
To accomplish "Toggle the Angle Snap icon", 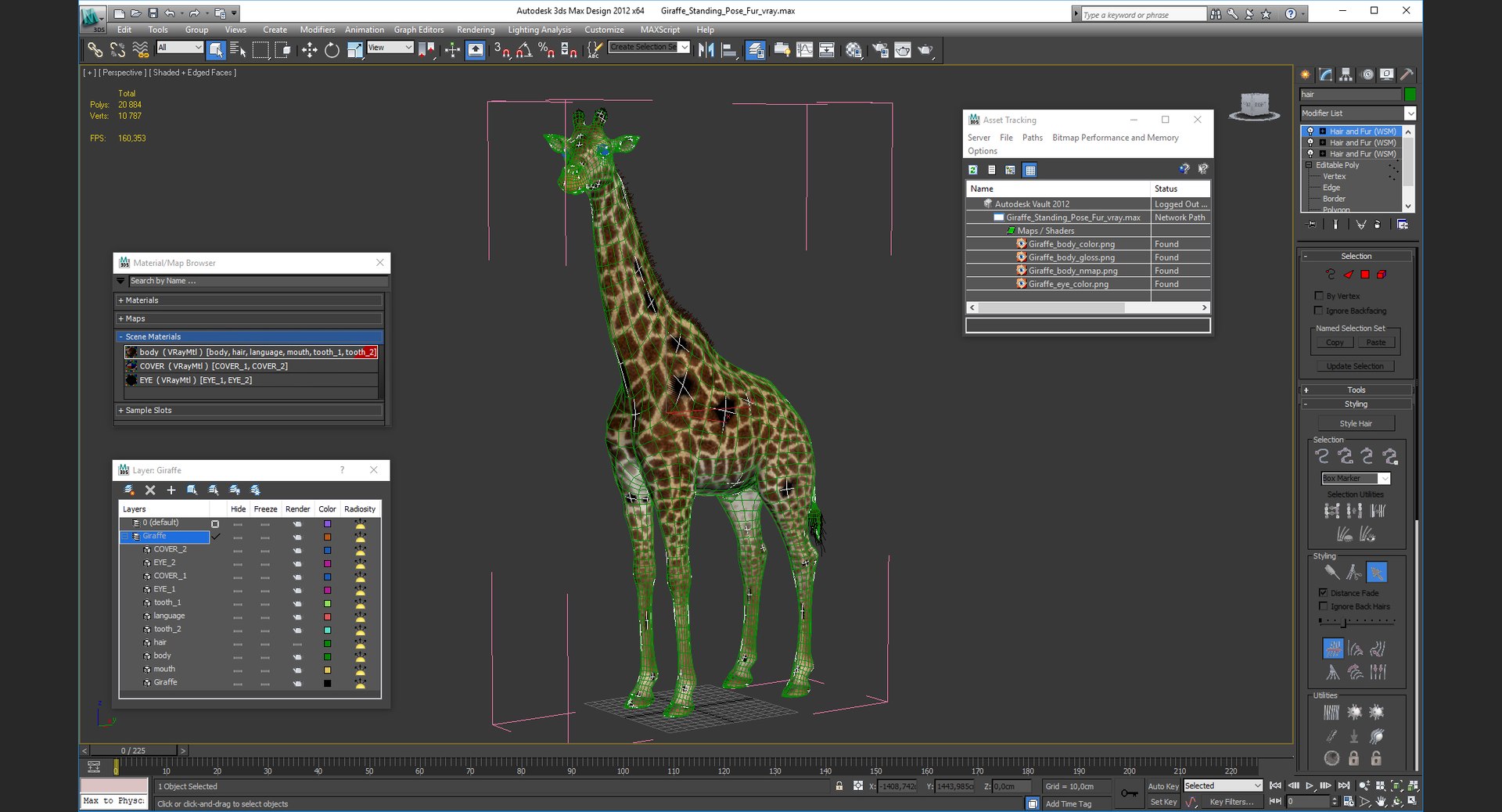I will click(x=524, y=50).
